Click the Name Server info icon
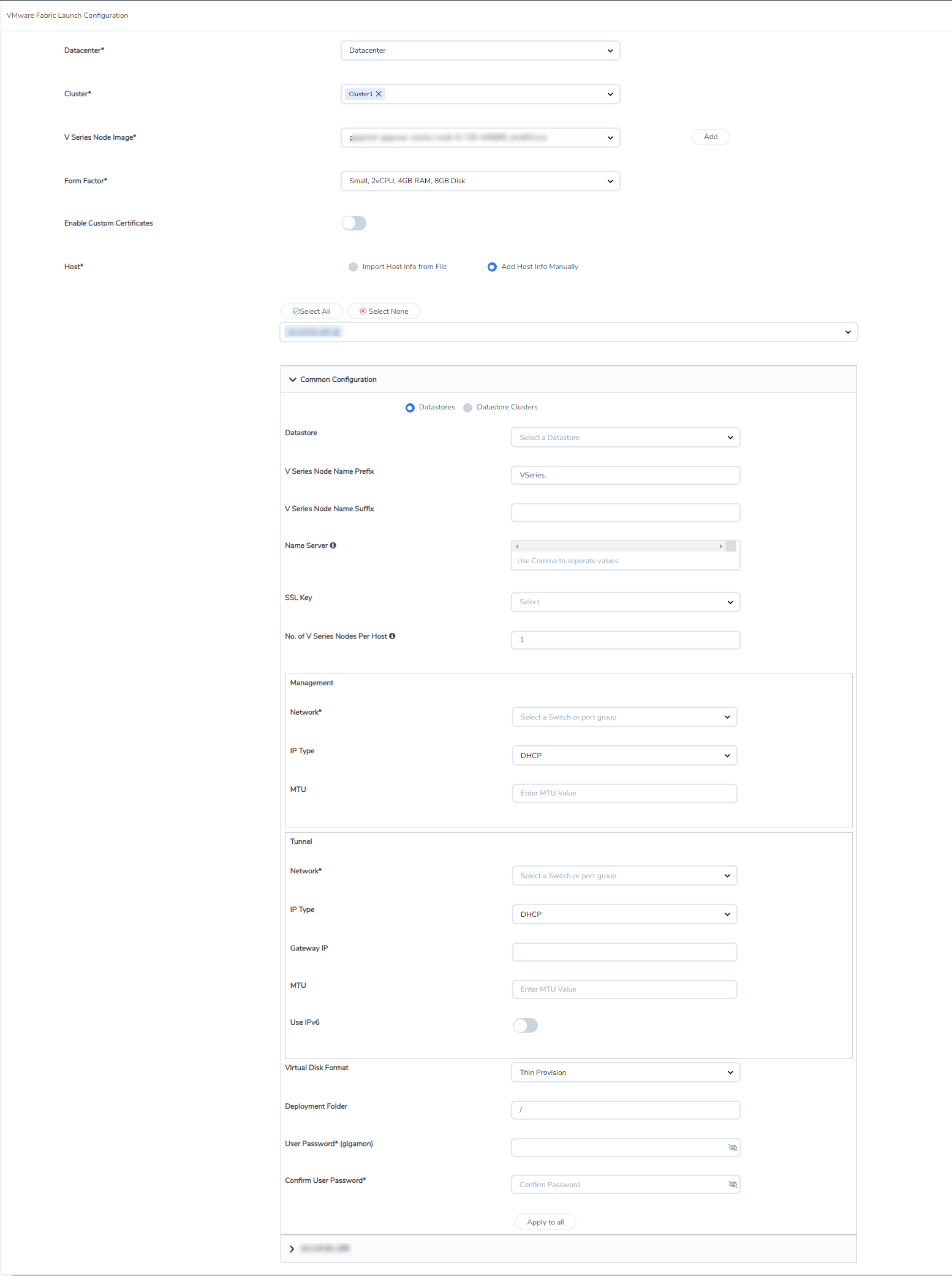This screenshot has height=1276, width=952. [x=333, y=545]
